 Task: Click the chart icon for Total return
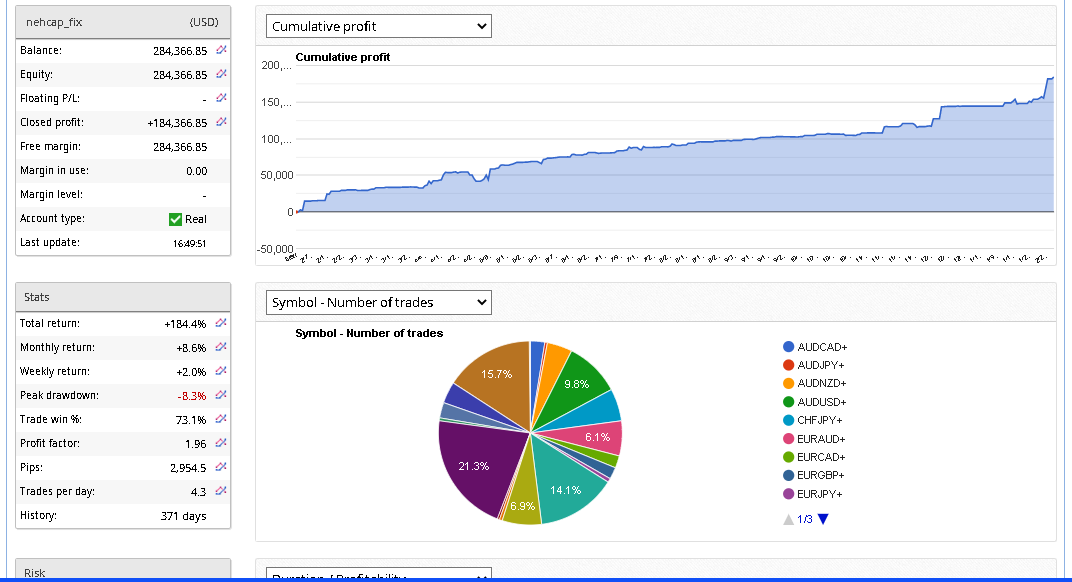pos(221,323)
